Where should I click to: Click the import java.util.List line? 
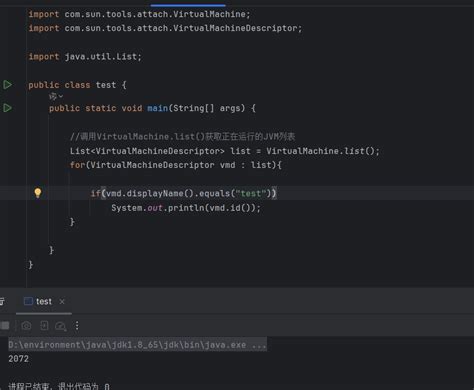tap(85, 57)
